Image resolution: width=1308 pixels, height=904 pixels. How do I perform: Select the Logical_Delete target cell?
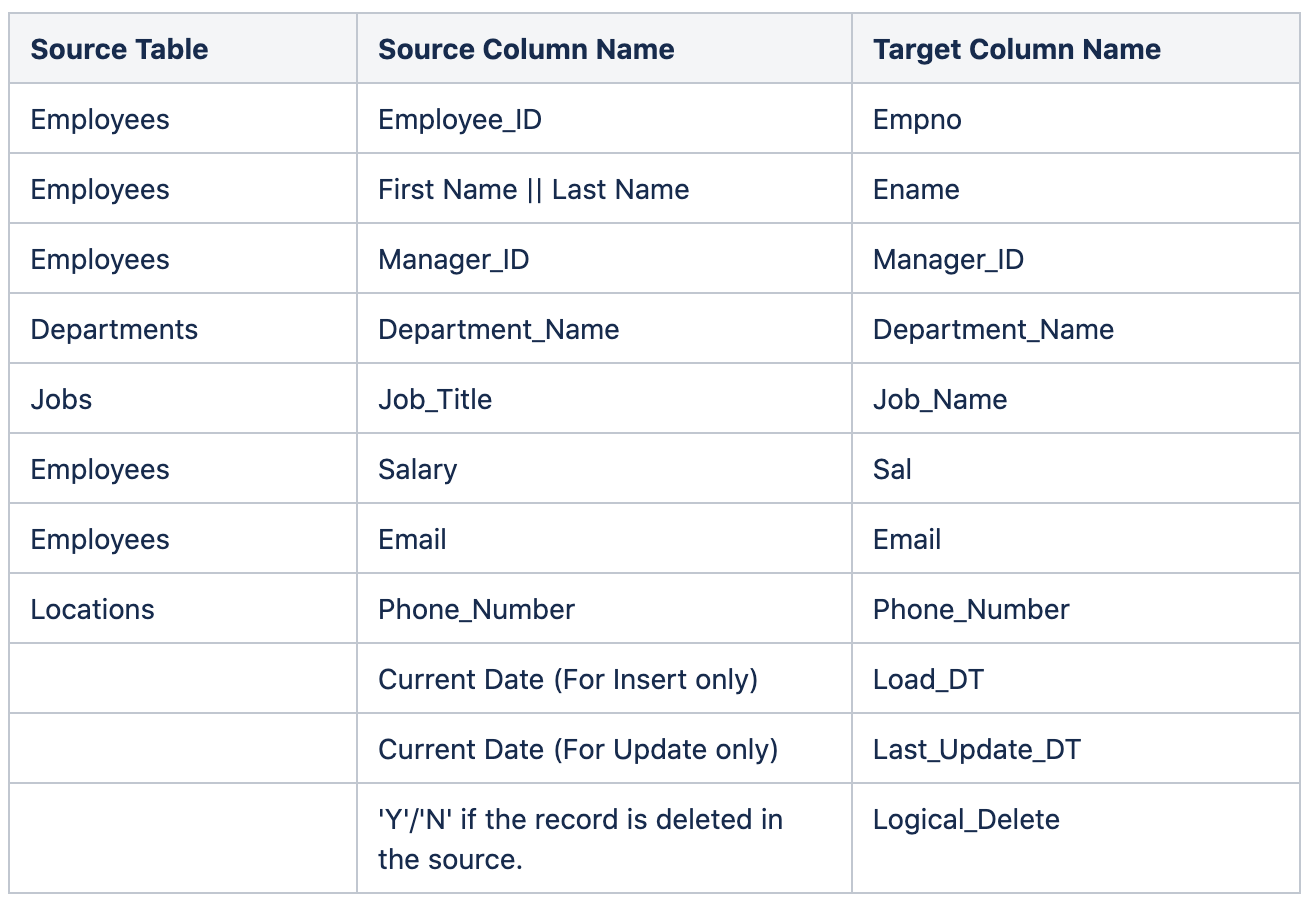click(x=965, y=819)
